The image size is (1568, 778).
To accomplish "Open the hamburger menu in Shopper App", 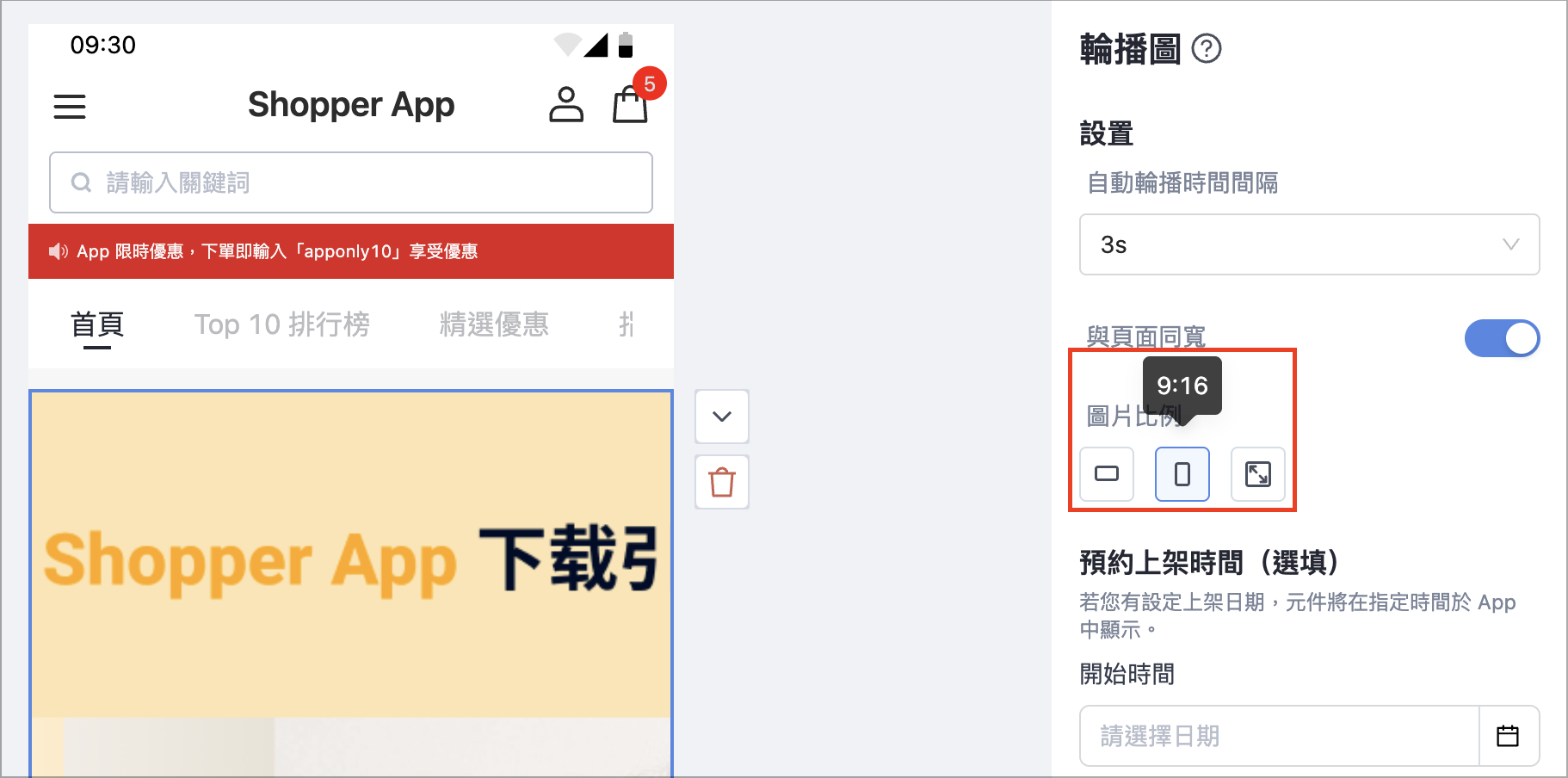I will point(70,107).
